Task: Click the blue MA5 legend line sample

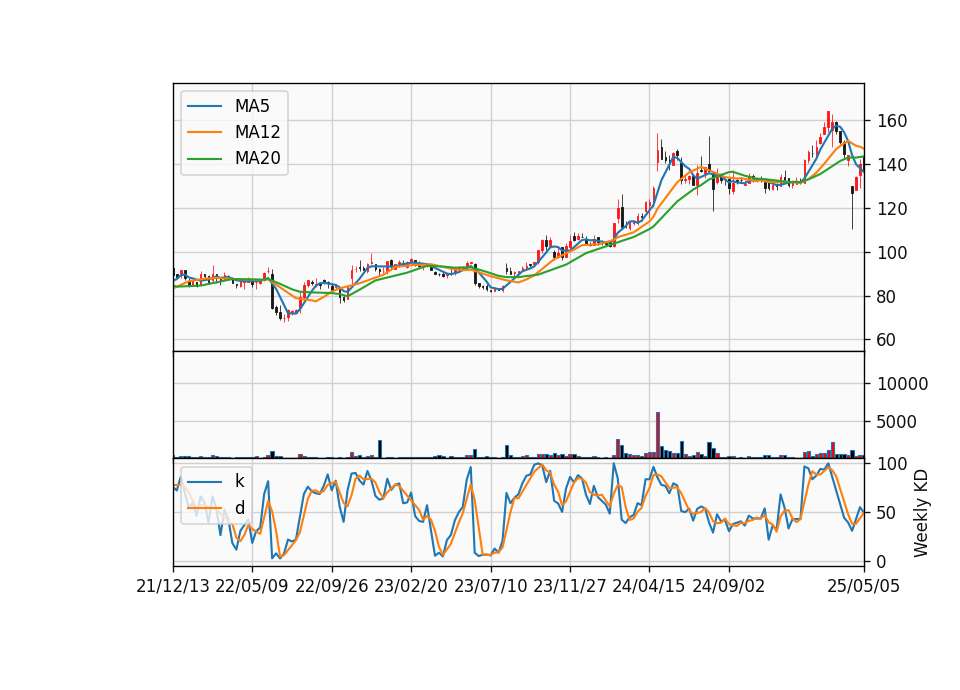Action: click(204, 106)
